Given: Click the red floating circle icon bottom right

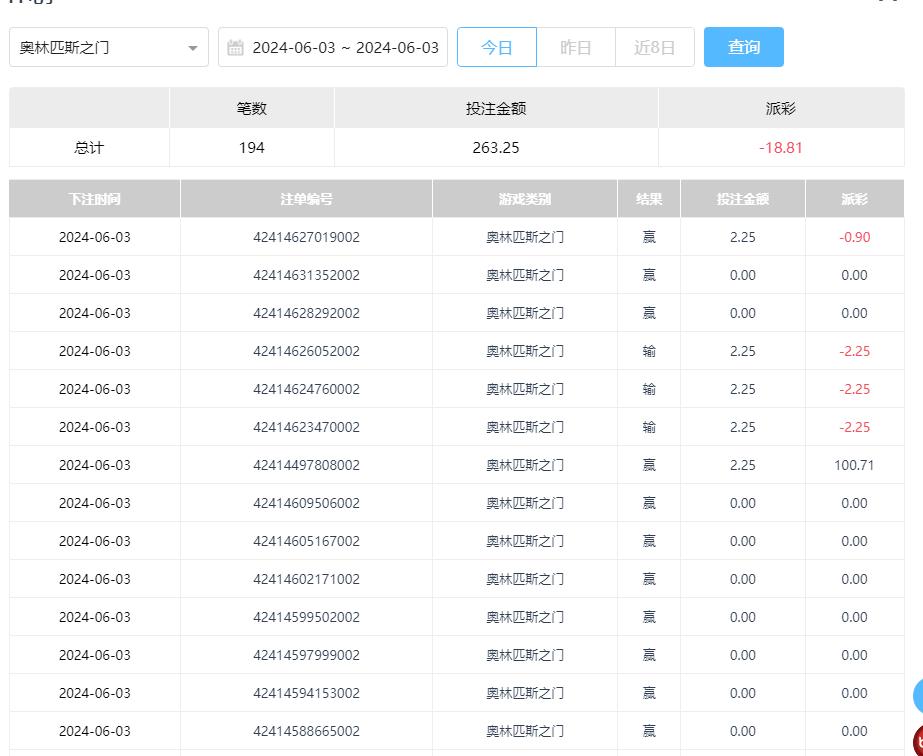Looking at the screenshot, I should (918, 741).
